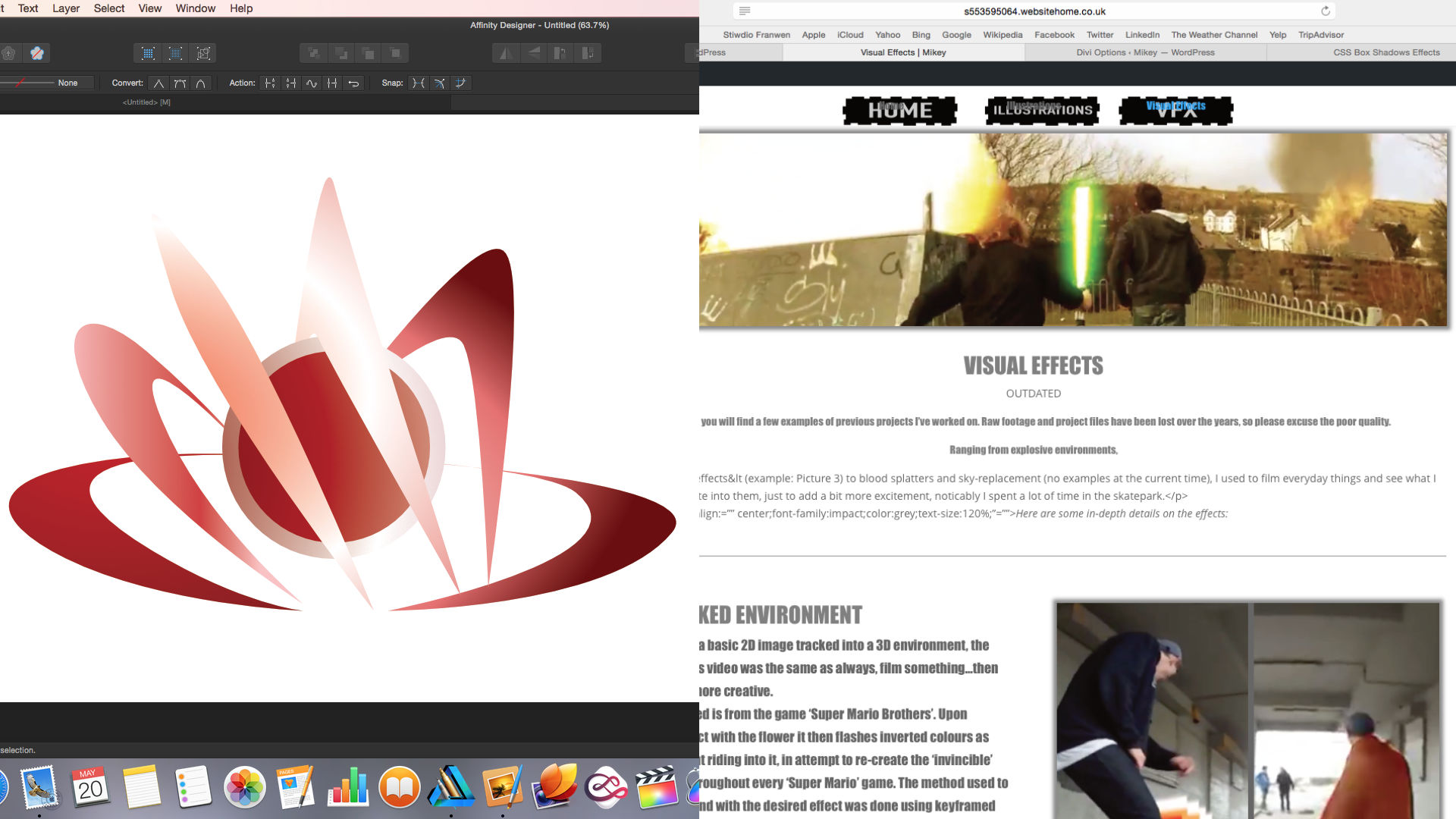Open the Layer menu

66,8
